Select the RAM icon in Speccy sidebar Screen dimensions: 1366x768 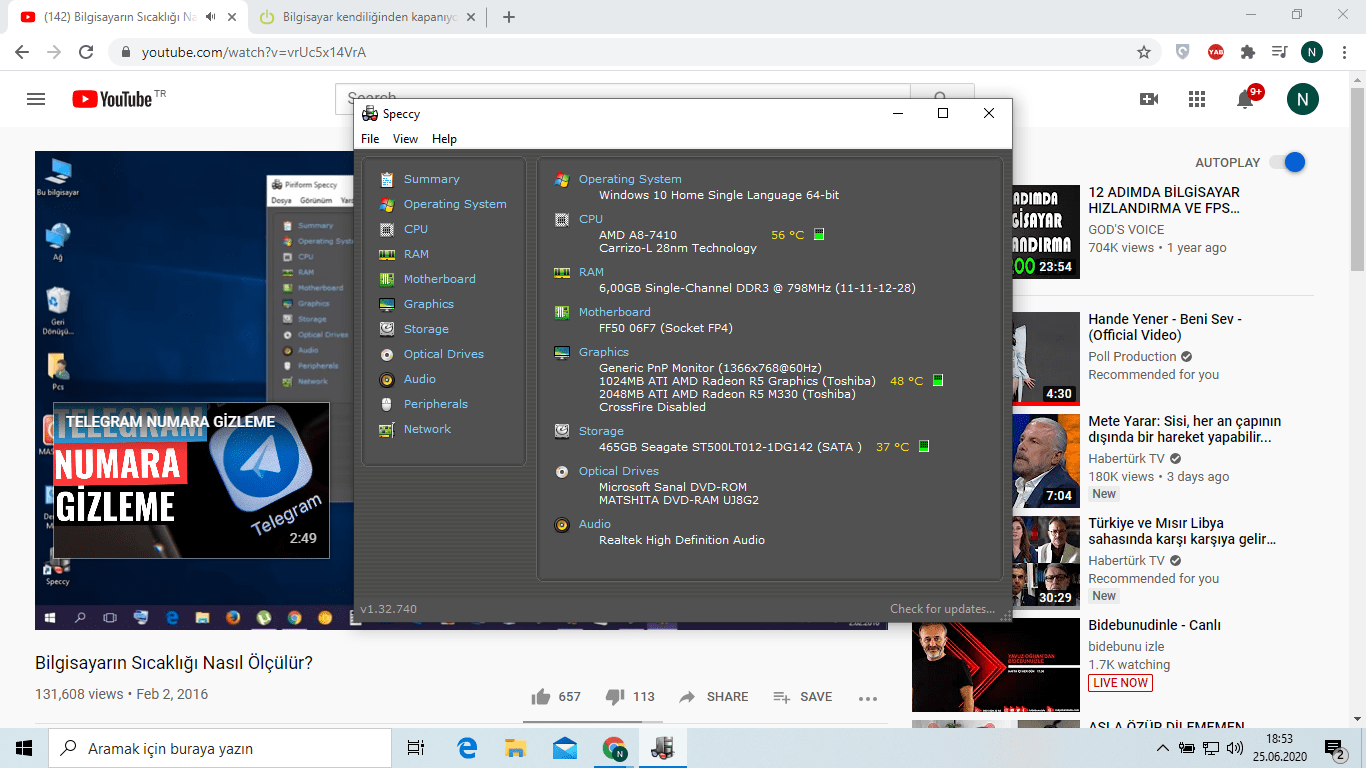pyautogui.click(x=387, y=255)
